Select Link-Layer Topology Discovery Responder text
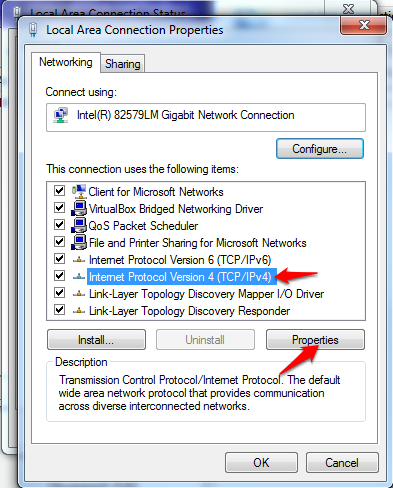Screen dimensions: 393x488 click(x=189, y=311)
